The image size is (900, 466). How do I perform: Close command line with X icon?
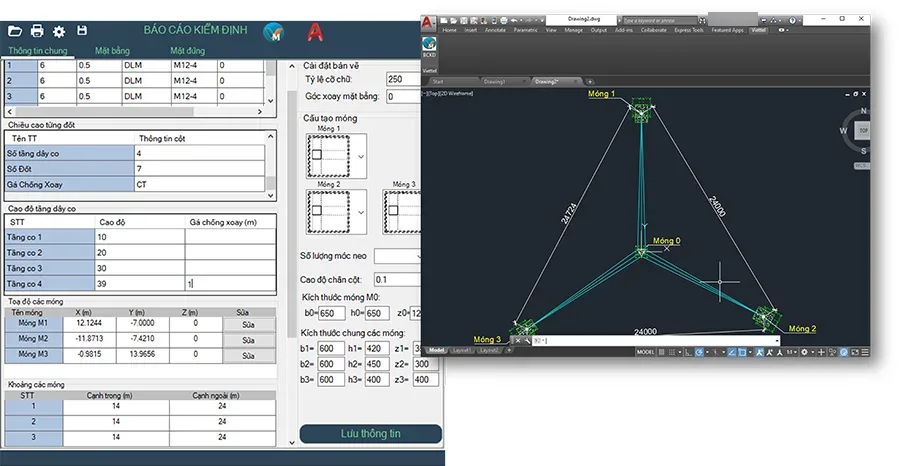click(x=517, y=340)
